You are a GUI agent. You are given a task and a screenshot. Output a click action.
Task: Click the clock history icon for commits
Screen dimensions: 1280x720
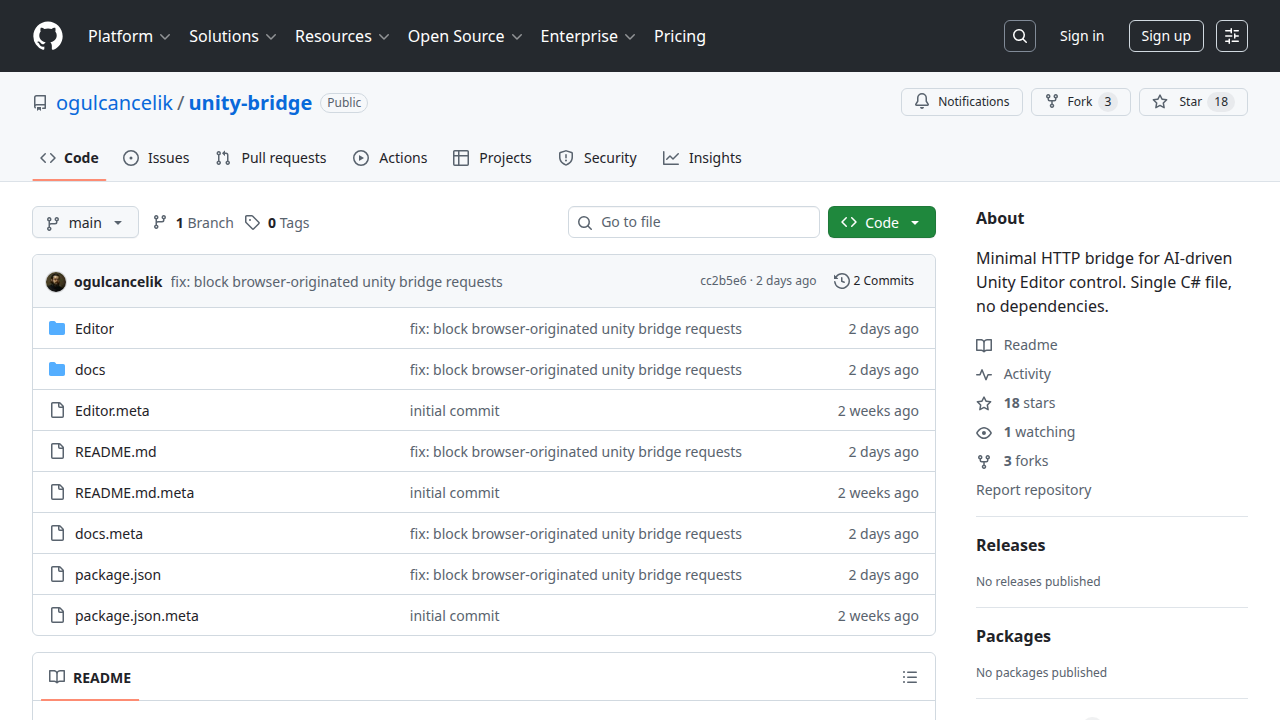(842, 281)
